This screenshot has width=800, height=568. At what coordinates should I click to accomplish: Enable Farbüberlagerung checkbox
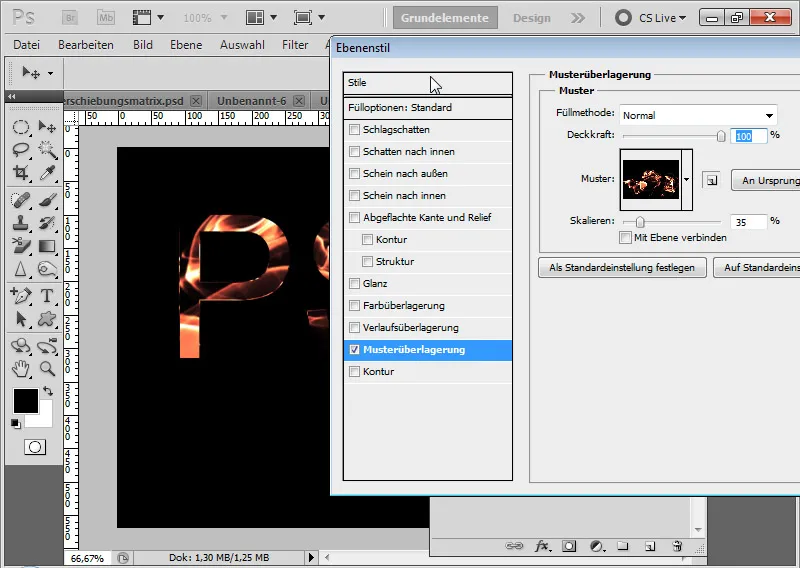(x=355, y=305)
